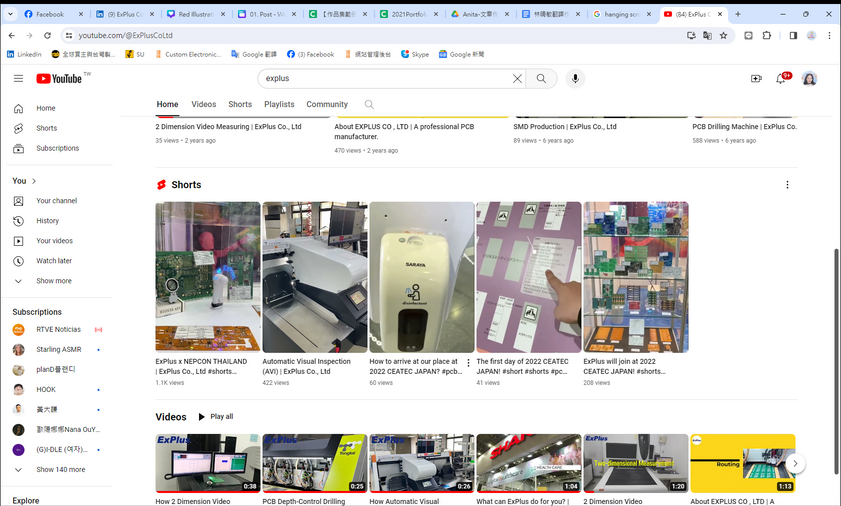Open the SARAVA dispenser short thumbnail

click(421, 277)
